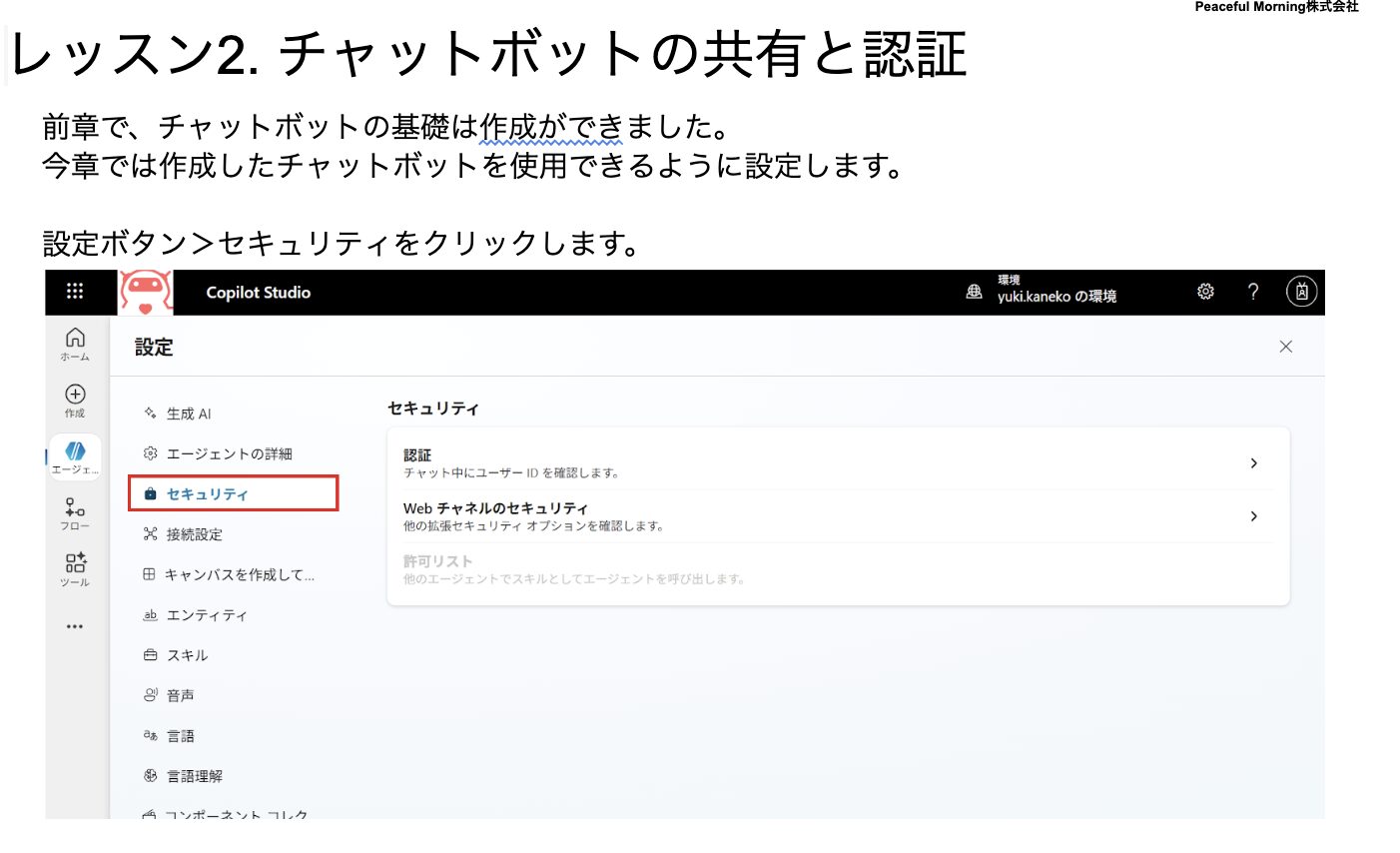Select セキュリティ in settings menu
This screenshot has height=853, width=1400.
coord(207,494)
